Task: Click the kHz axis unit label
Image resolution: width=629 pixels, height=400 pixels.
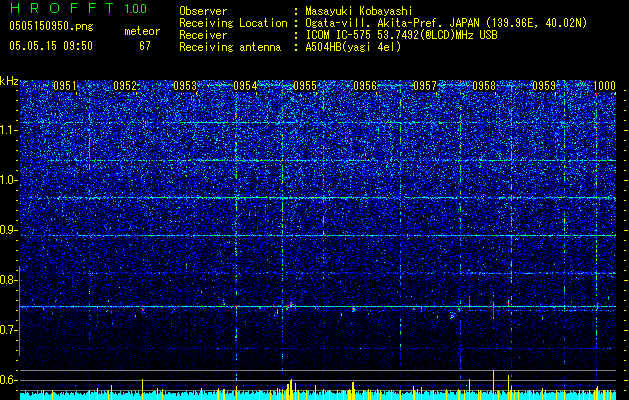Action: coord(9,81)
